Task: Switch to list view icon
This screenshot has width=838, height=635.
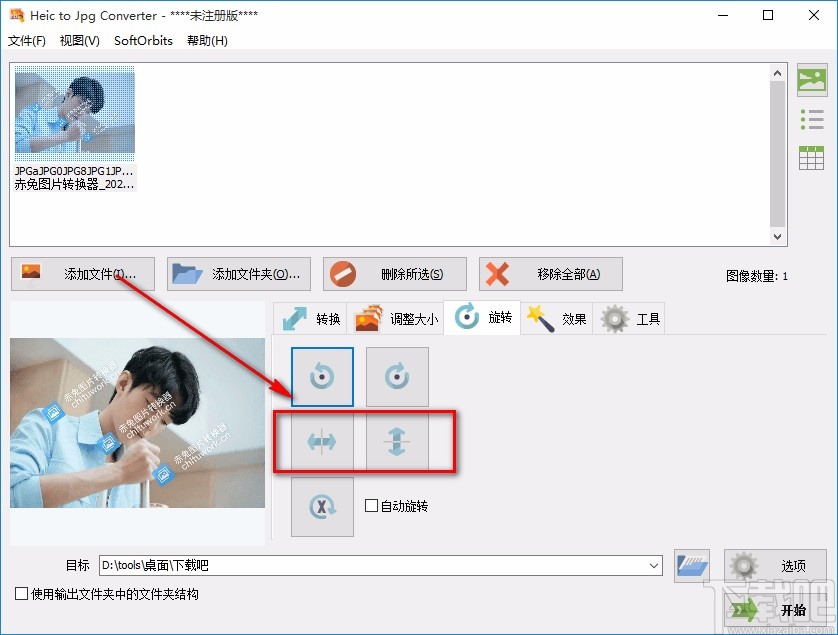Action: point(813,118)
